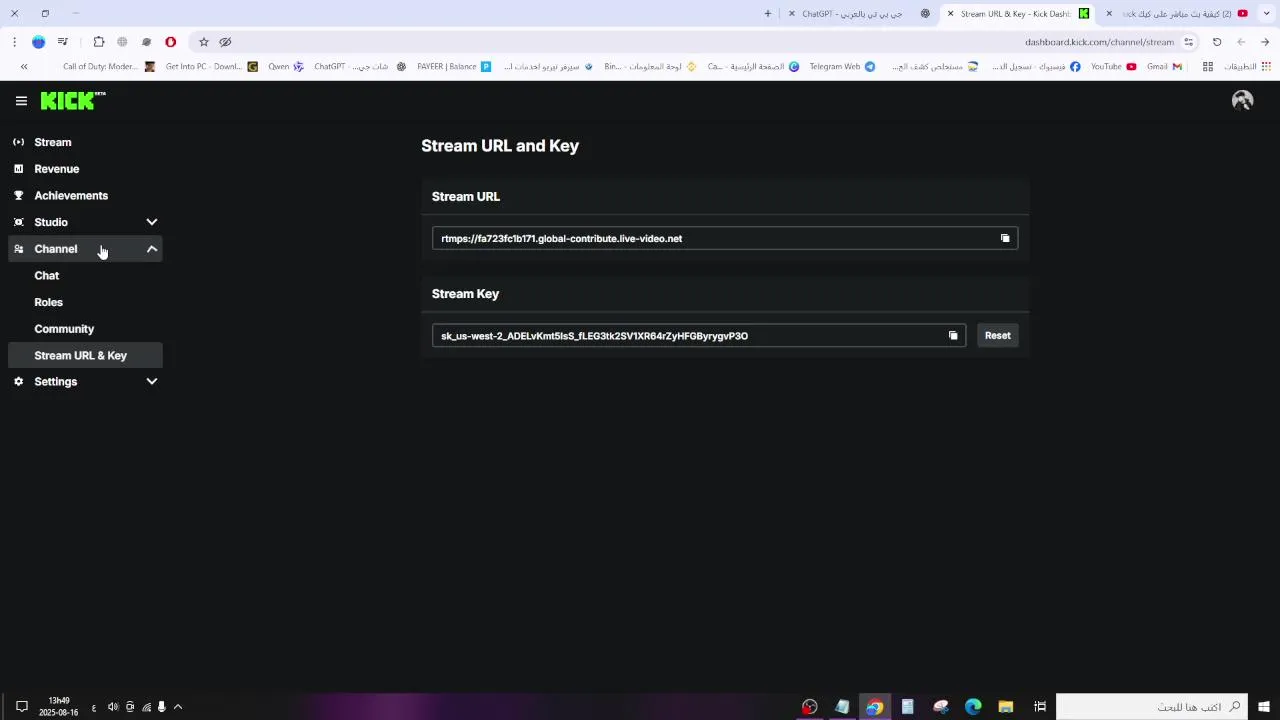Viewport: 1280px width, 720px height.
Task: Click the Channel people icon in sidebar
Action: click(x=18, y=249)
